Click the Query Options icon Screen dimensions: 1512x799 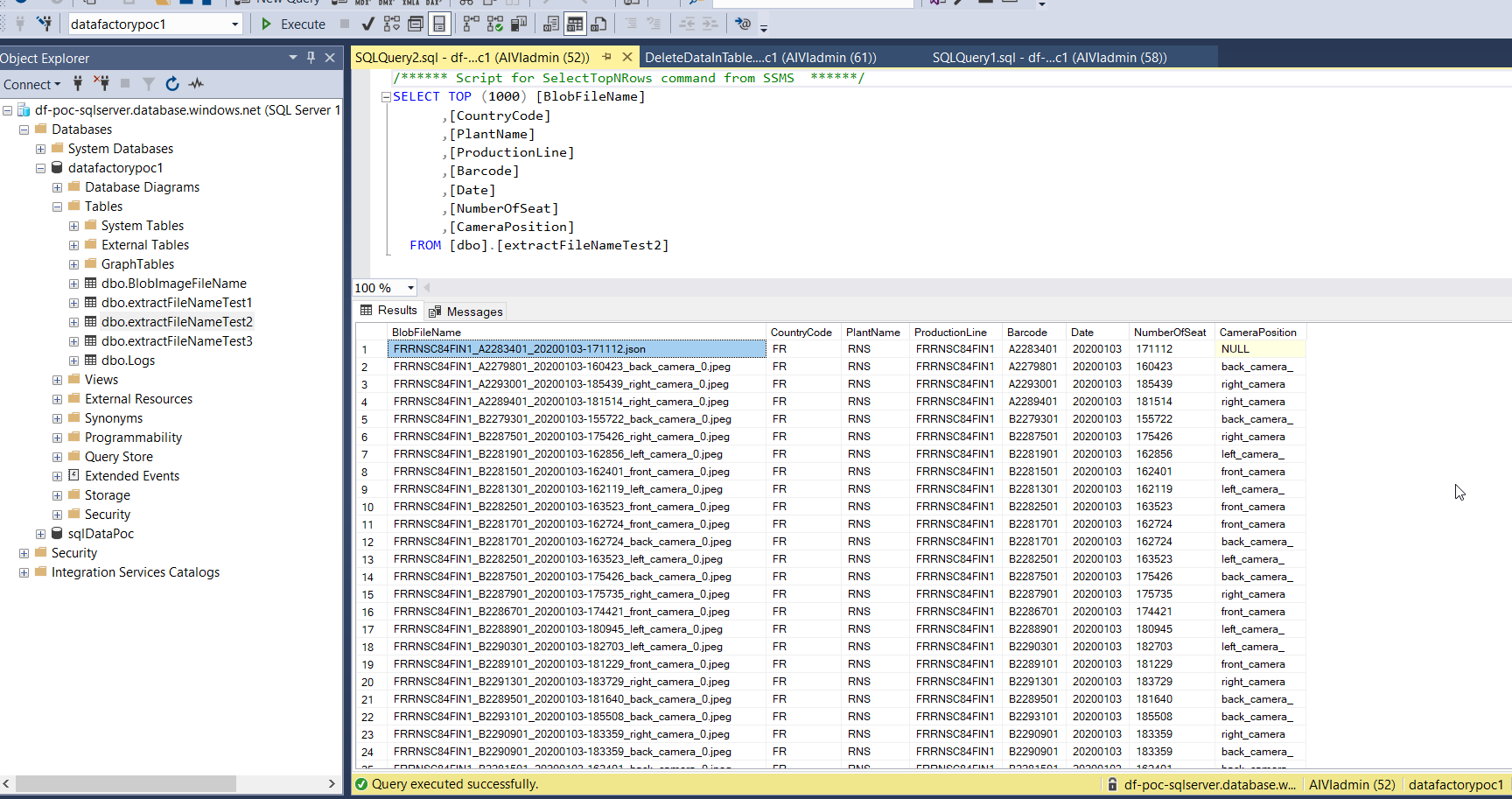pos(415,24)
